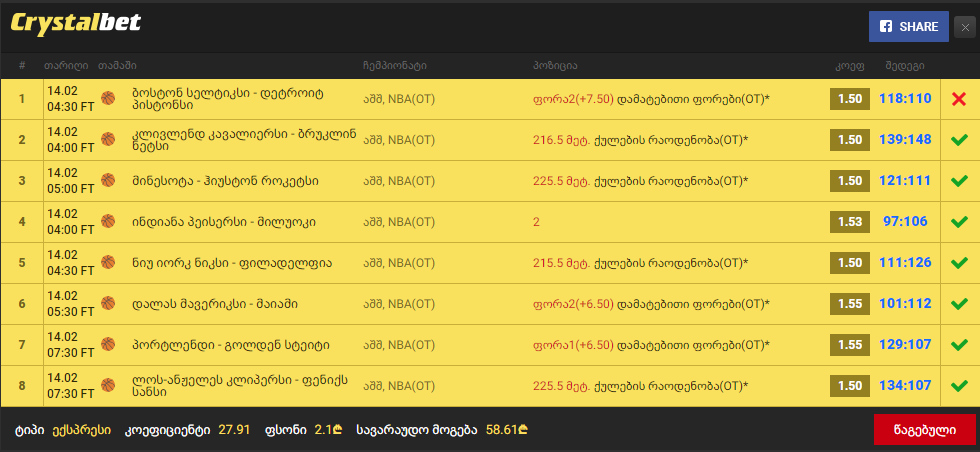Select the მინესოტა - ჰიუსტონ როკეტსი match
Screen dimensions: 980x452
(x=225, y=181)
